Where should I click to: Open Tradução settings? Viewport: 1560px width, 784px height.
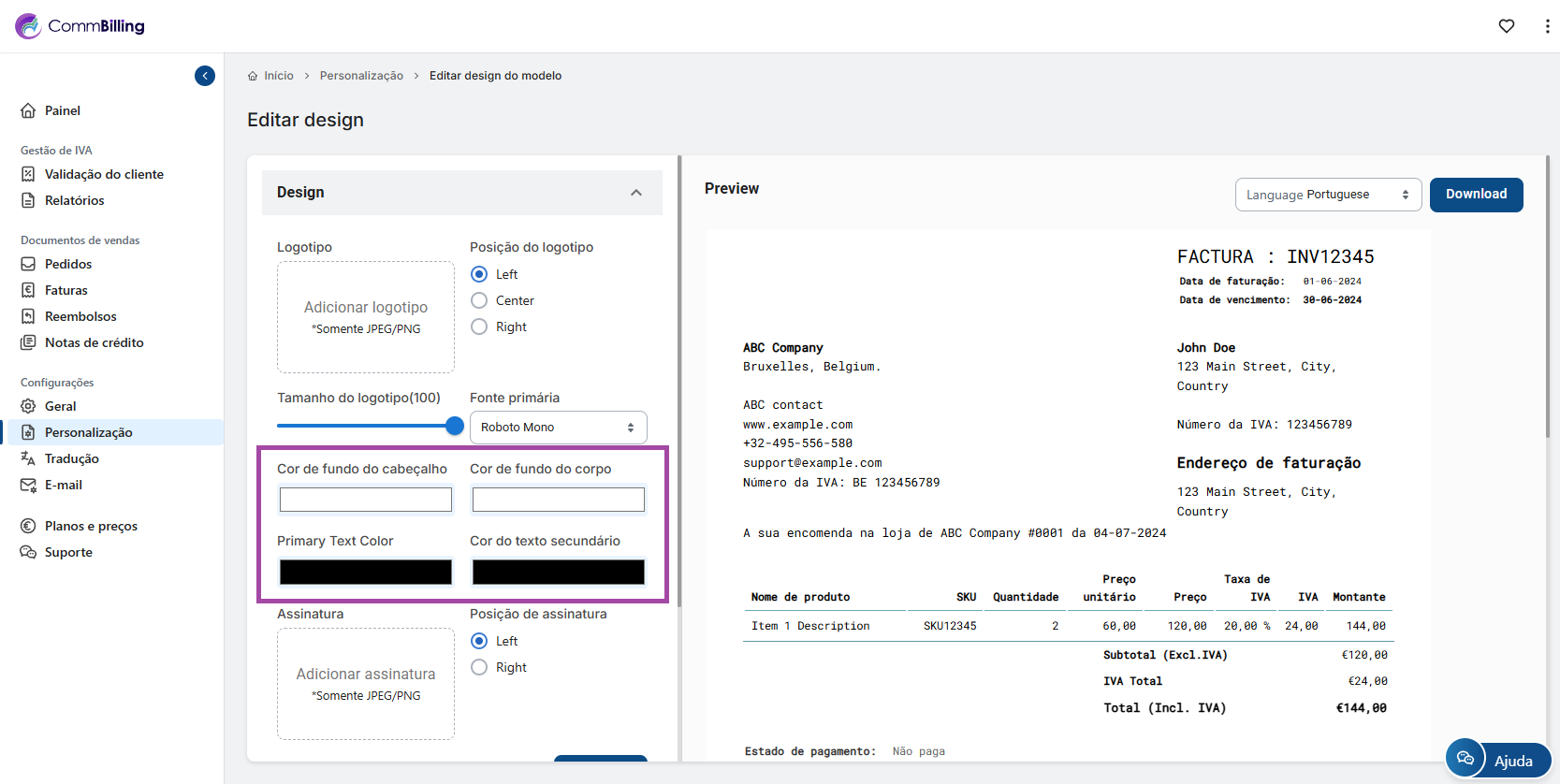pos(72,458)
